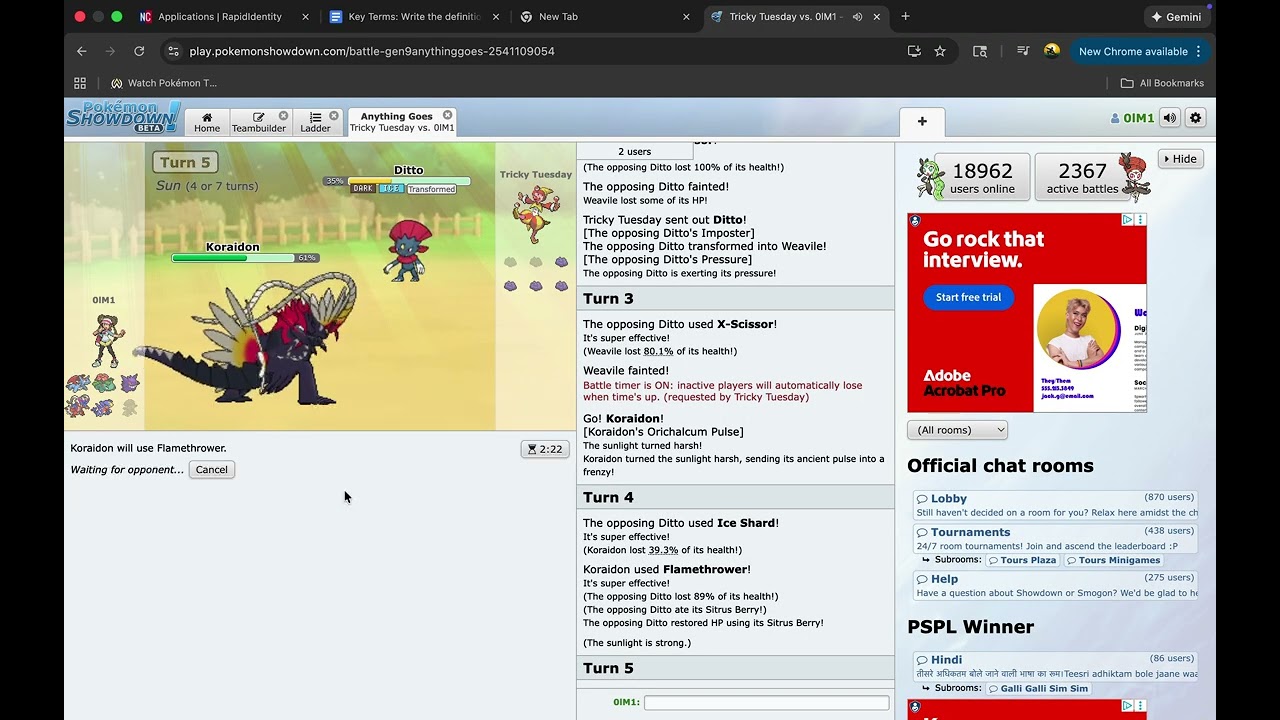
Task: Close the Anything Goes battle tab
Action: [448, 115]
